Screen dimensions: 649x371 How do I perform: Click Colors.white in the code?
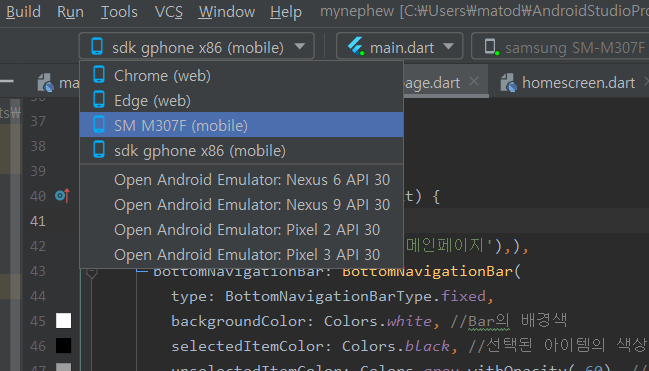pos(378,321)
